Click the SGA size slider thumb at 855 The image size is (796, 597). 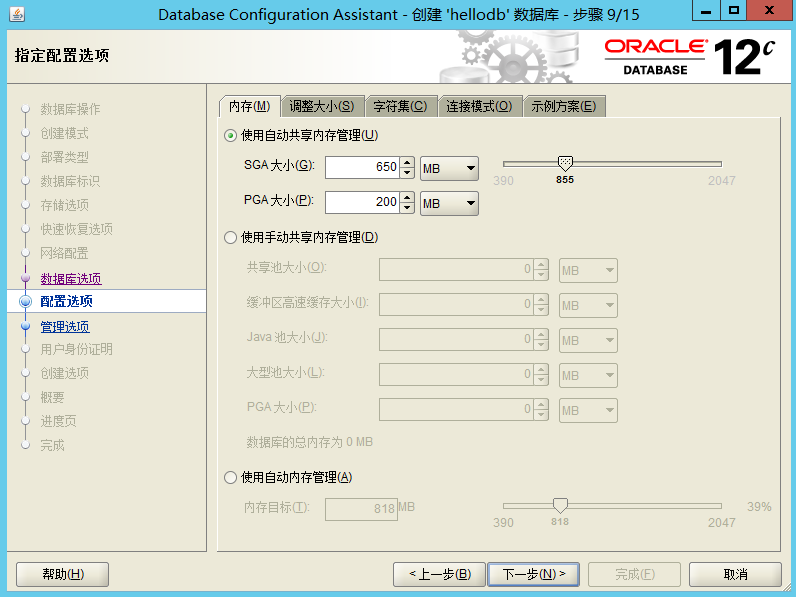point(565,163)
